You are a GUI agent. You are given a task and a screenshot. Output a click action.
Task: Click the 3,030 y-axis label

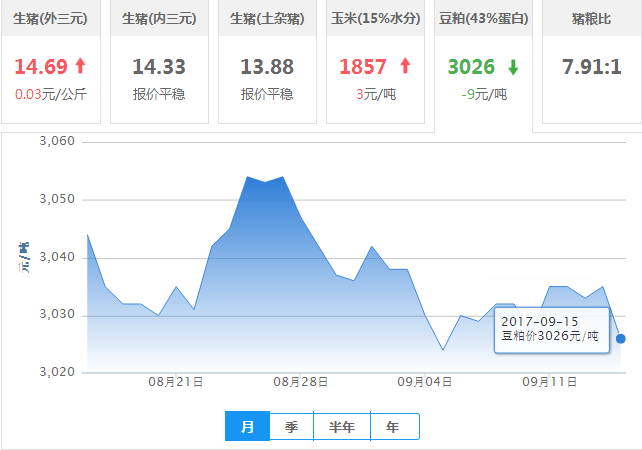pyautogui.click(x=57, y=314)
